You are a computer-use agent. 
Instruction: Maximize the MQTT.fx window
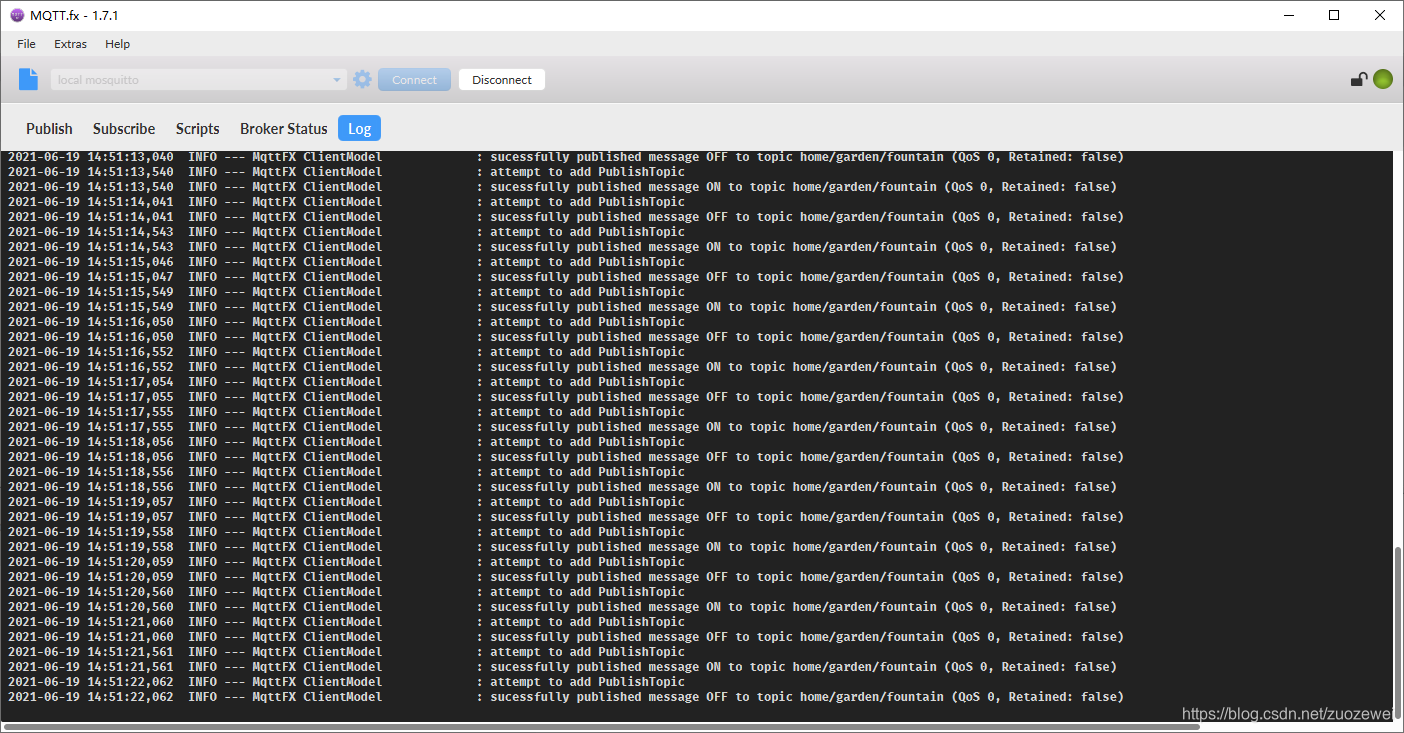coord(1334,15)
